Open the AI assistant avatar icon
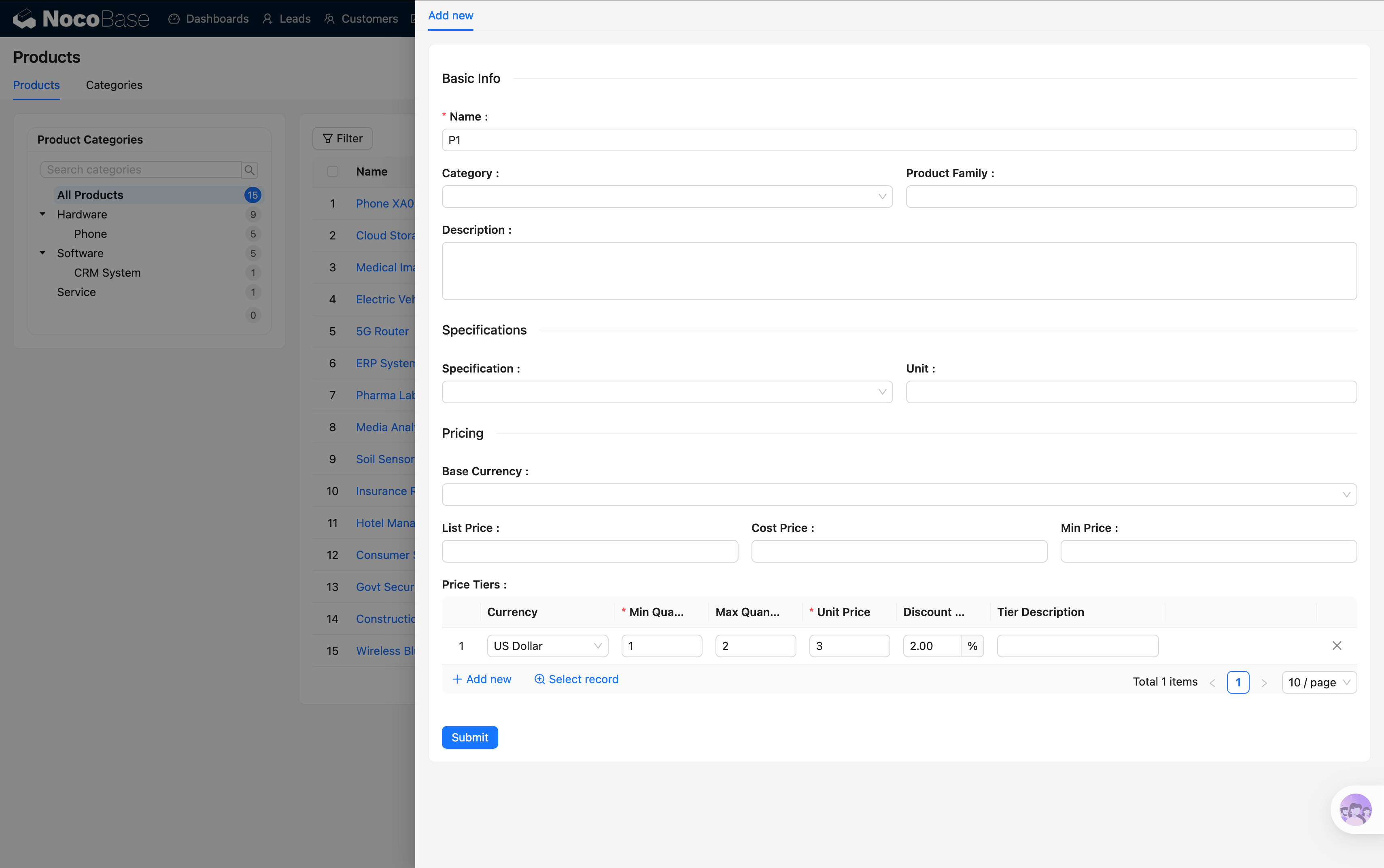 [x=1355, y=809]
